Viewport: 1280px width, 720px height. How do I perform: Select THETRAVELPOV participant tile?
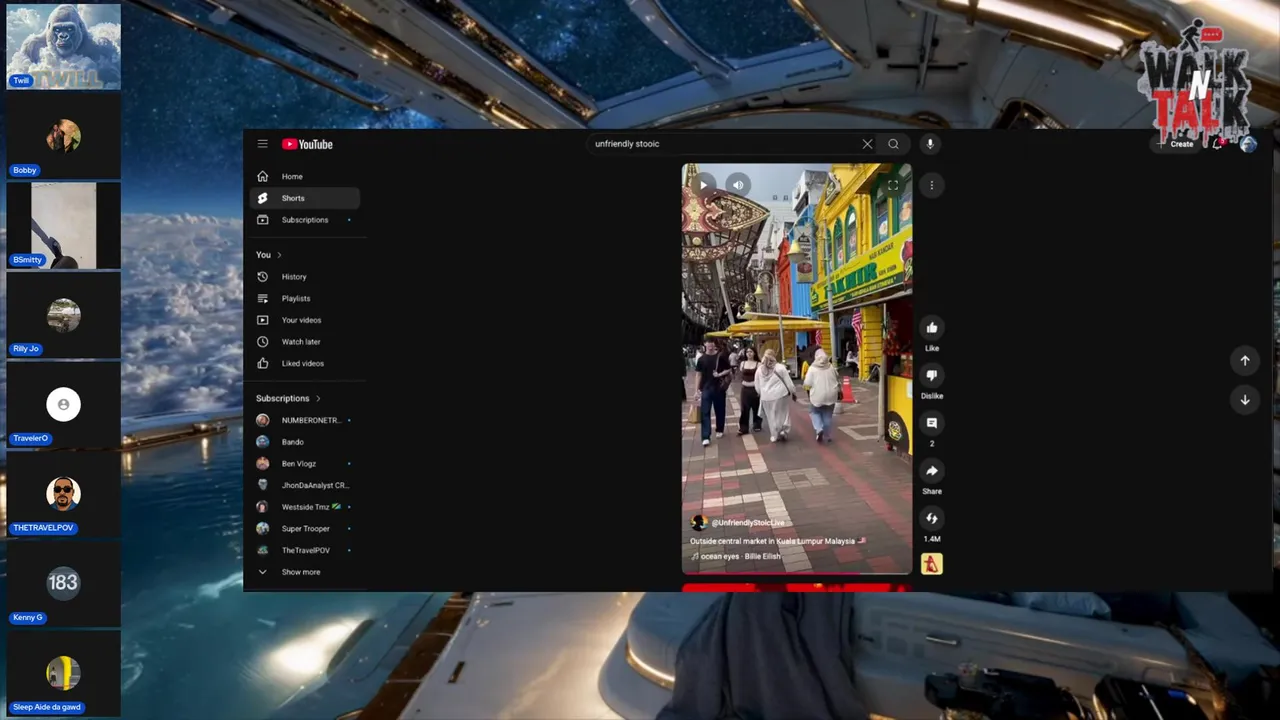(63, 494)
